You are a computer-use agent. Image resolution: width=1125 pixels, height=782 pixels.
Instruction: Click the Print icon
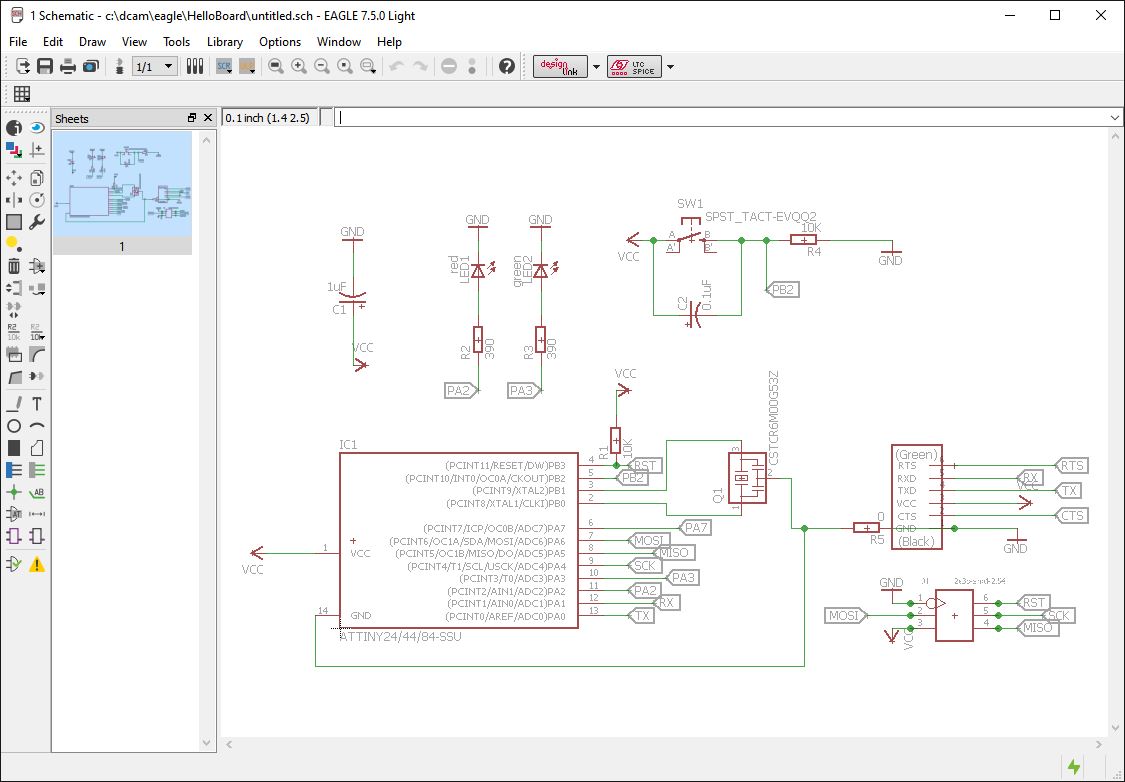point(67,67)
